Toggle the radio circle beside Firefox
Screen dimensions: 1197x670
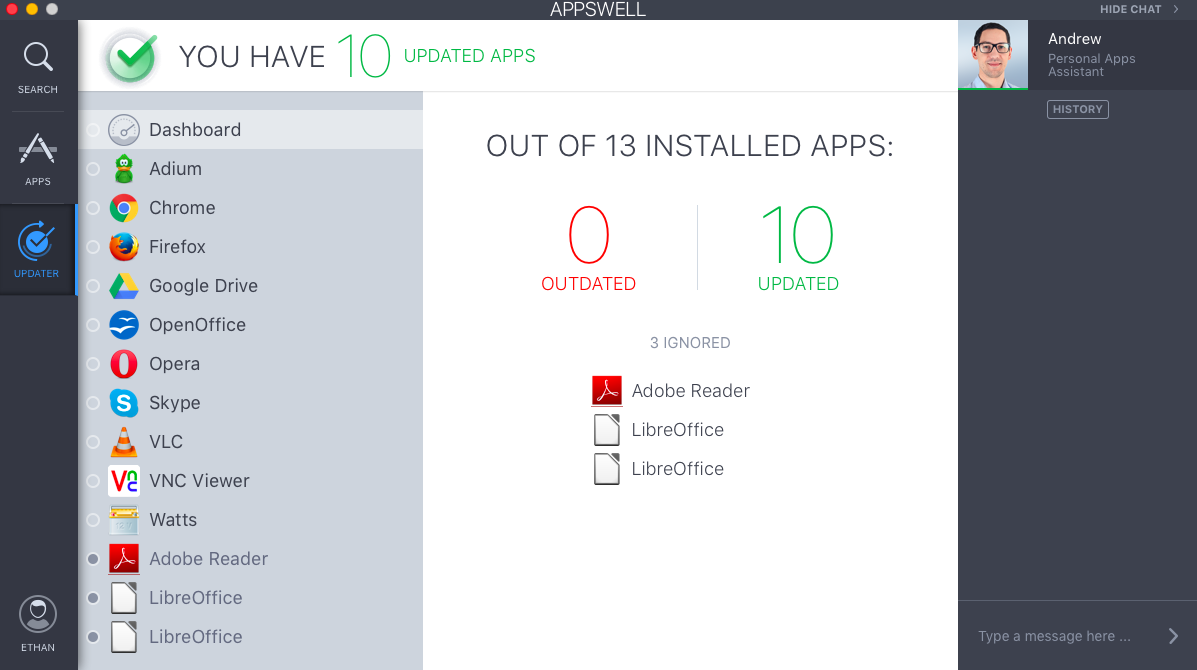click(93, 246)
